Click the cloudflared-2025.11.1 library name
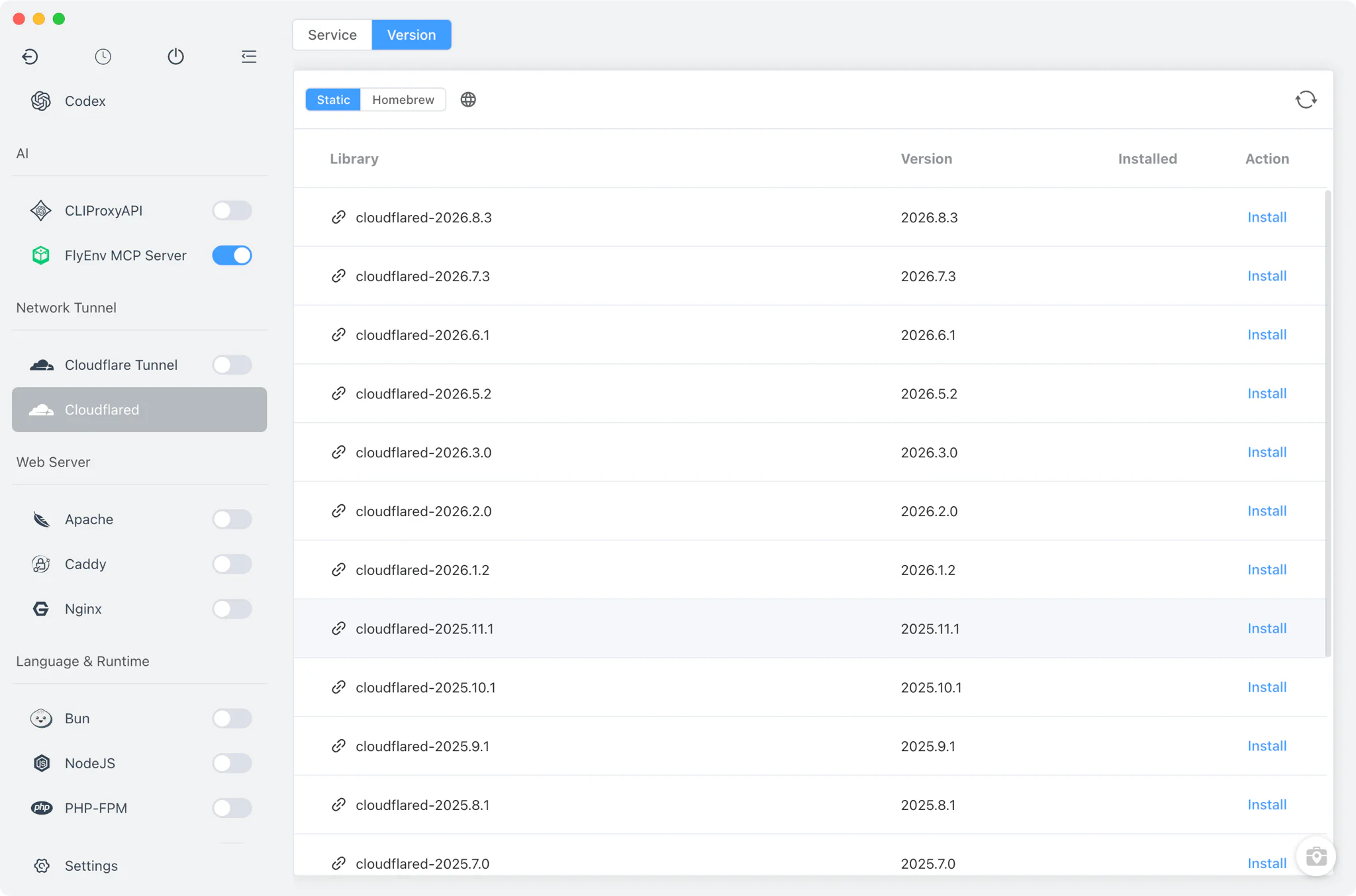Image resolution: width=1356 pixels, height=896 pixels. [424, 629]
